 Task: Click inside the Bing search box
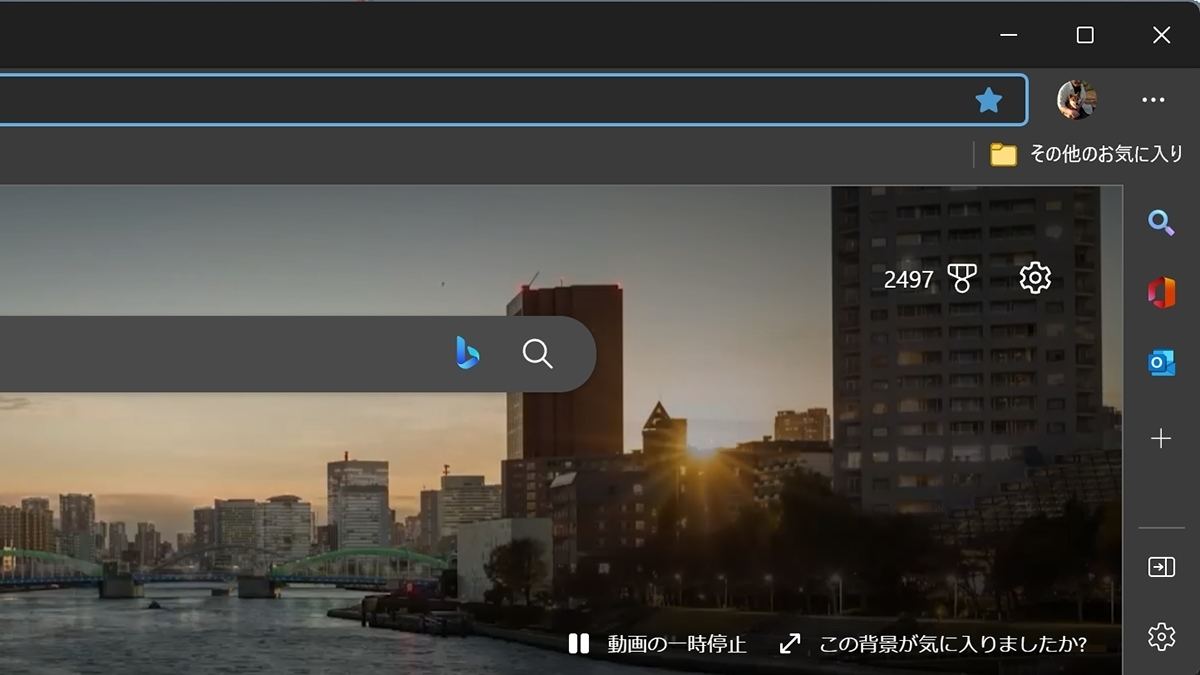pos(298,354)
